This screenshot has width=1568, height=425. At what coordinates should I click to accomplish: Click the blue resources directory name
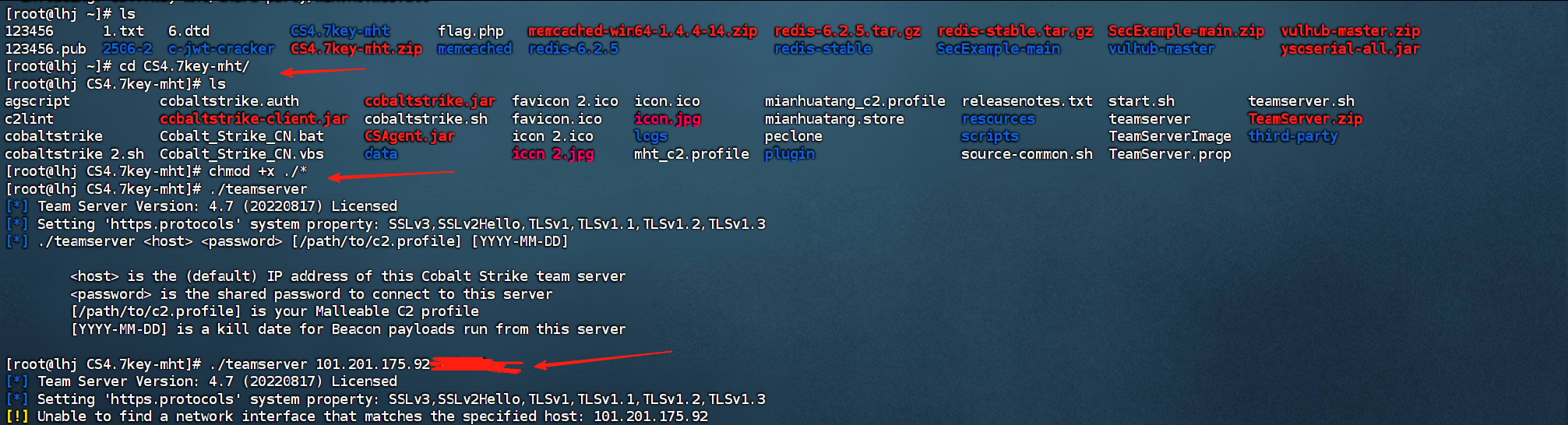998,119
